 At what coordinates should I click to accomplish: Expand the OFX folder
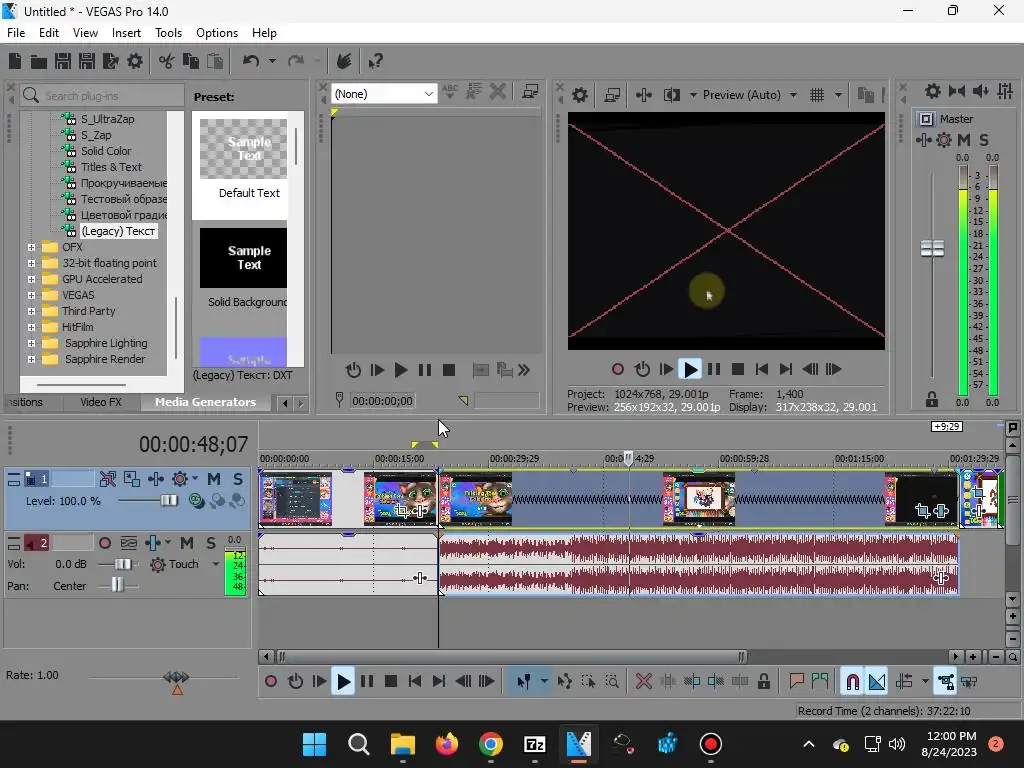pyautogui.click(x=31, y=248)
